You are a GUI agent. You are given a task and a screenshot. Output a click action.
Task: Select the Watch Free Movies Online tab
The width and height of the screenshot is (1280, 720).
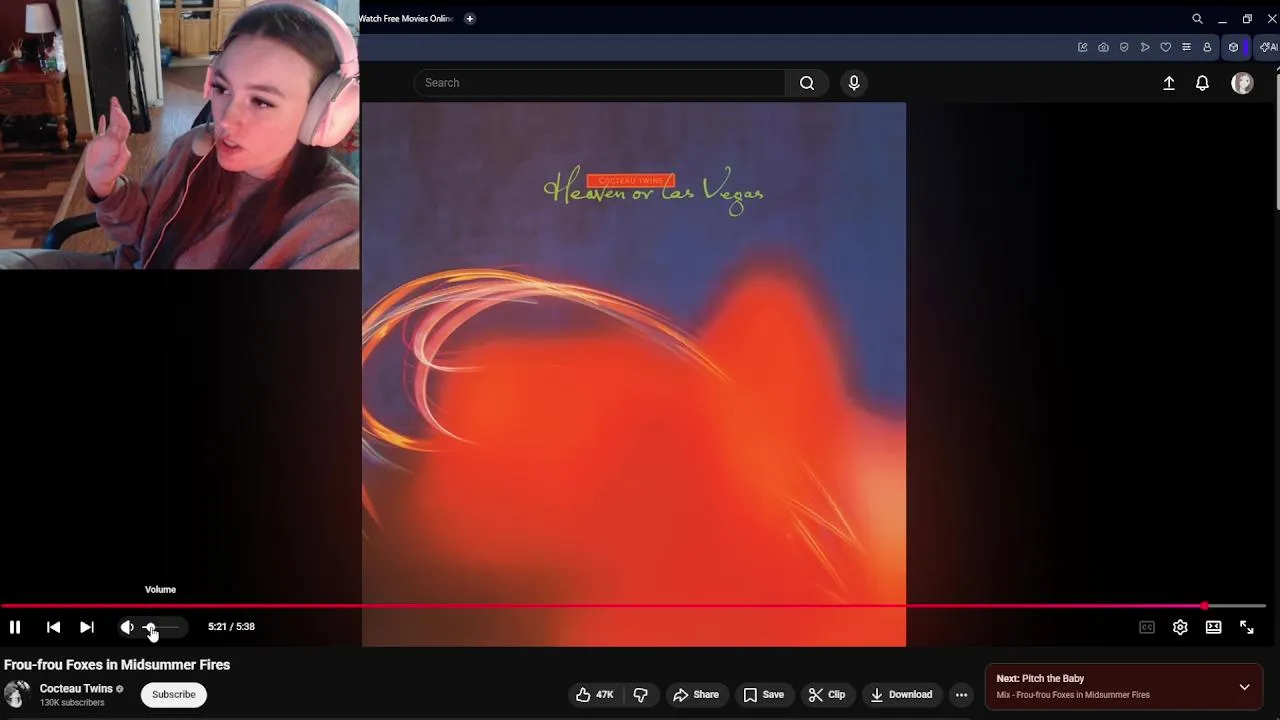tap(406, 19)
